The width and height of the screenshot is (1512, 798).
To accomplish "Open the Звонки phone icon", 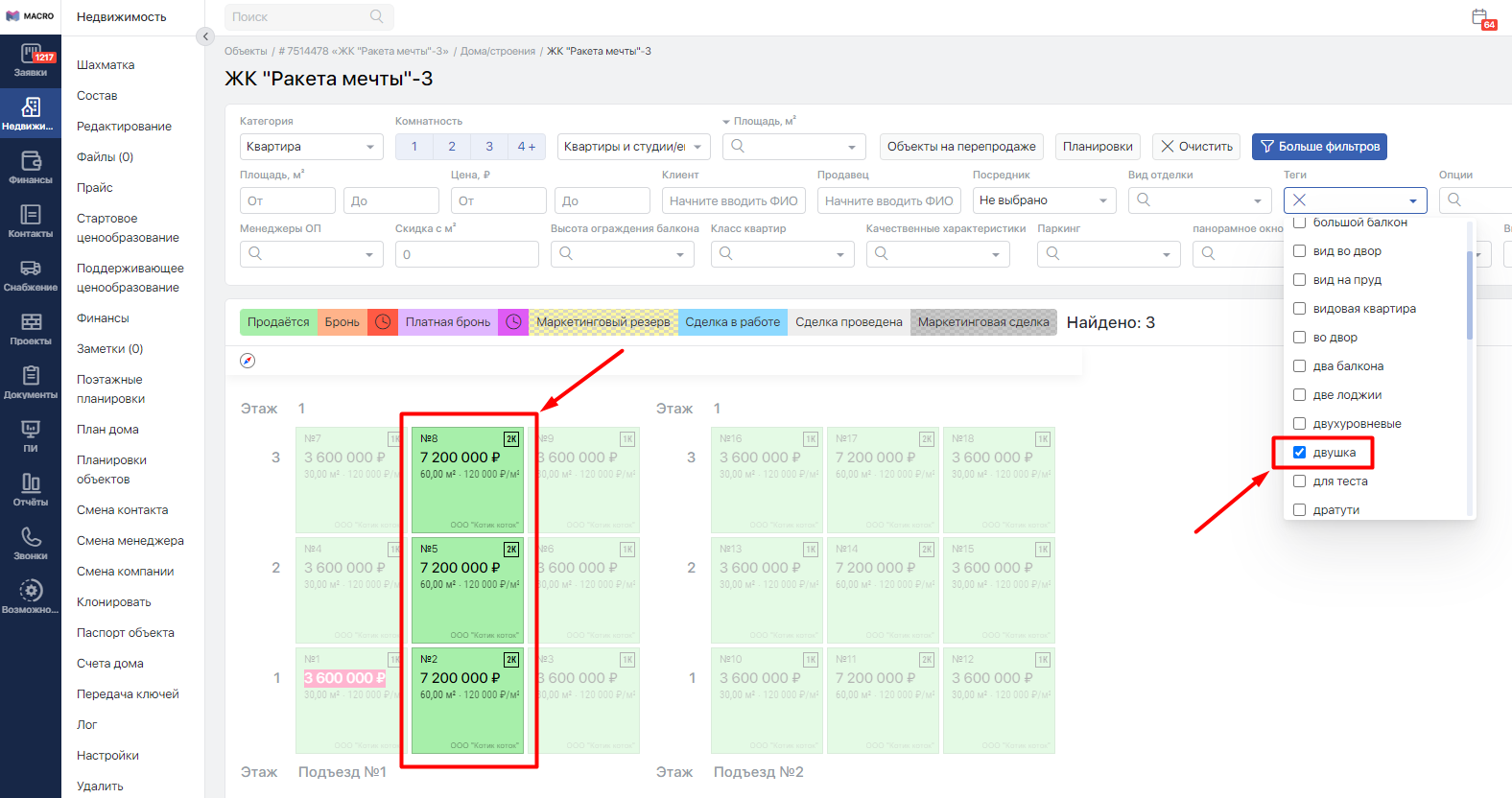I will pos(31,537).
